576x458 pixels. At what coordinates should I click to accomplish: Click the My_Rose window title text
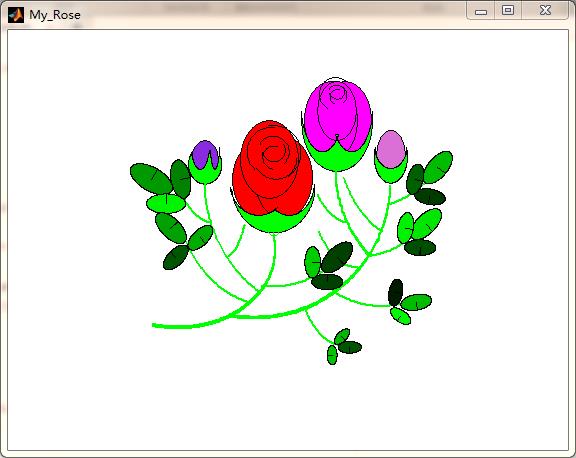point(55,15)
